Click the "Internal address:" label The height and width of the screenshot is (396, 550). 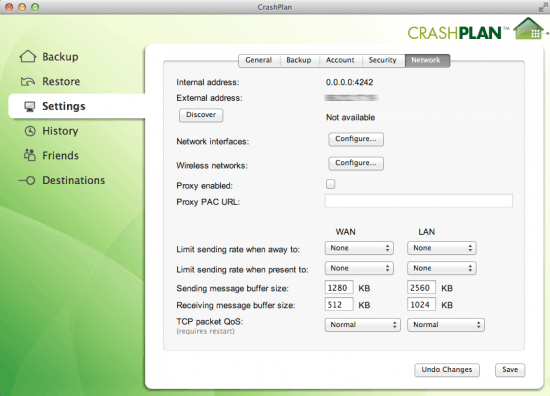(208, 82)
